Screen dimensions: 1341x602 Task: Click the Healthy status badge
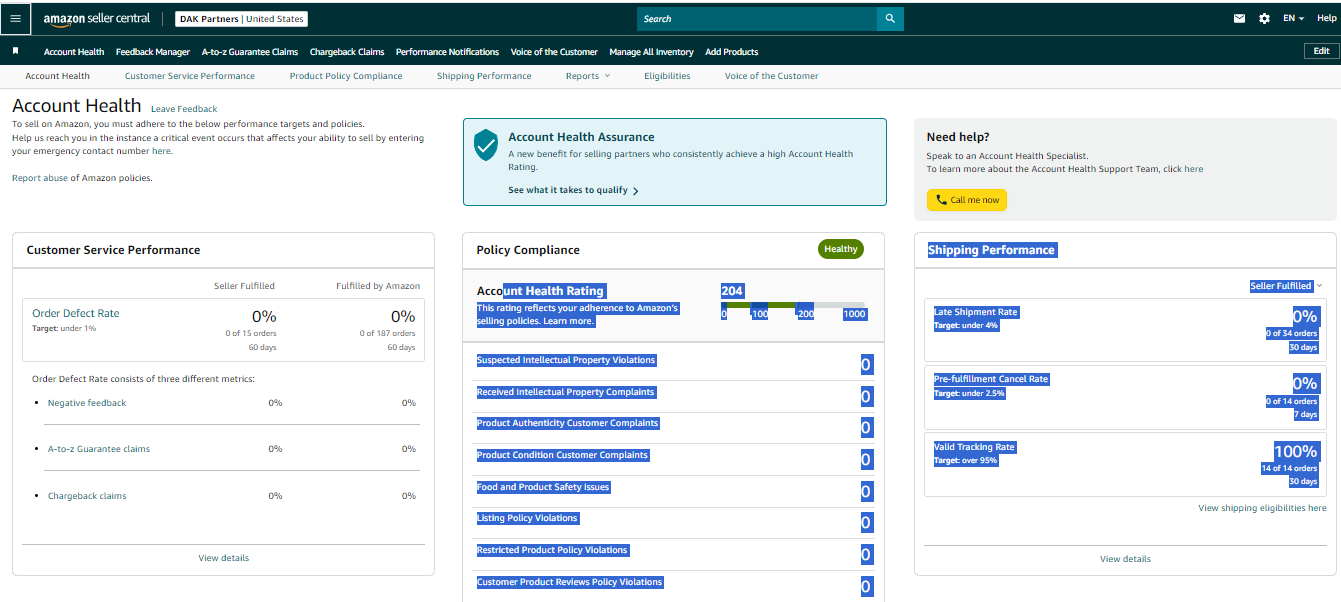[x=841, y=249]
